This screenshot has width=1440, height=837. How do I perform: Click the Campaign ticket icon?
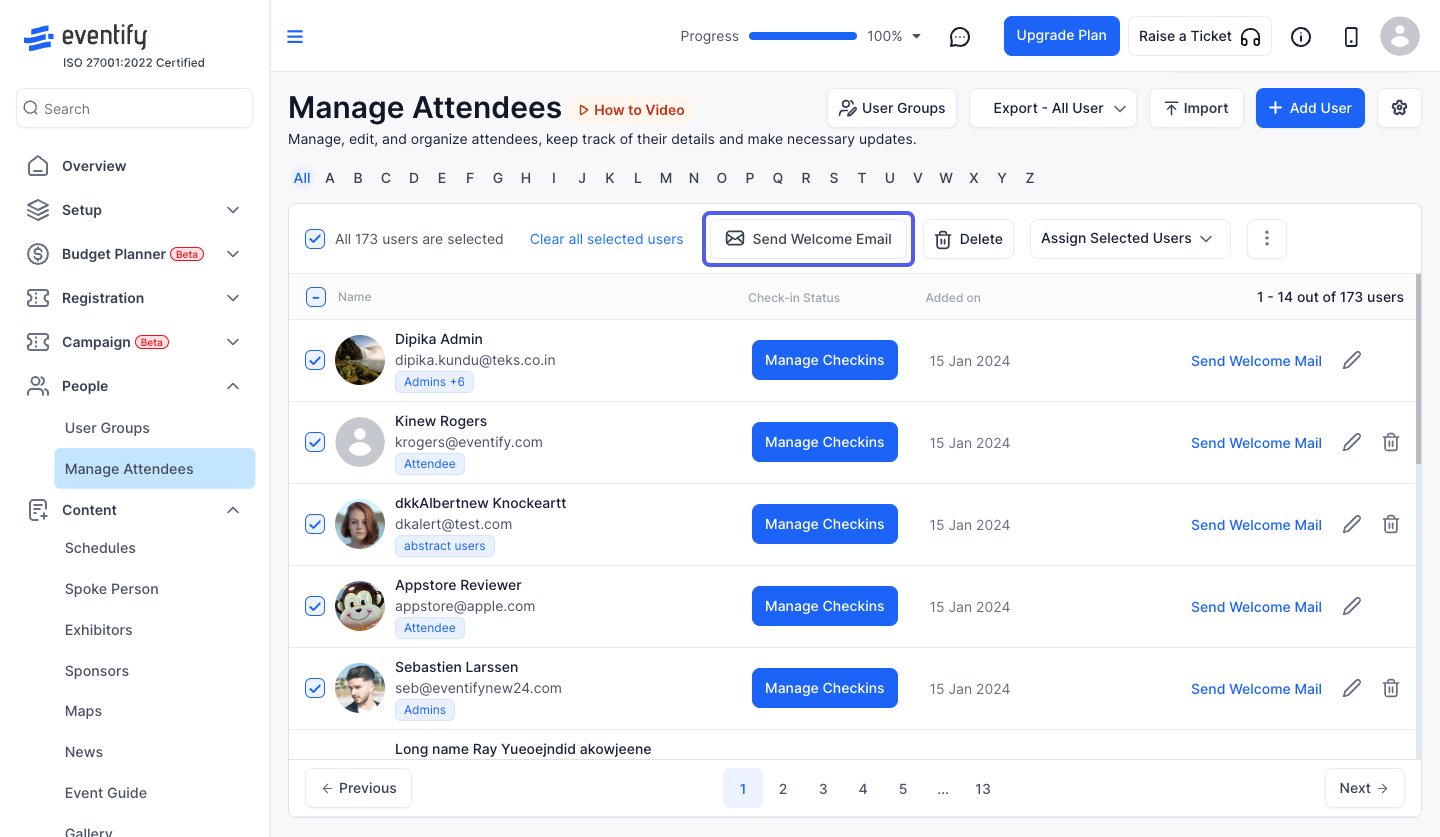pos(38,342)
